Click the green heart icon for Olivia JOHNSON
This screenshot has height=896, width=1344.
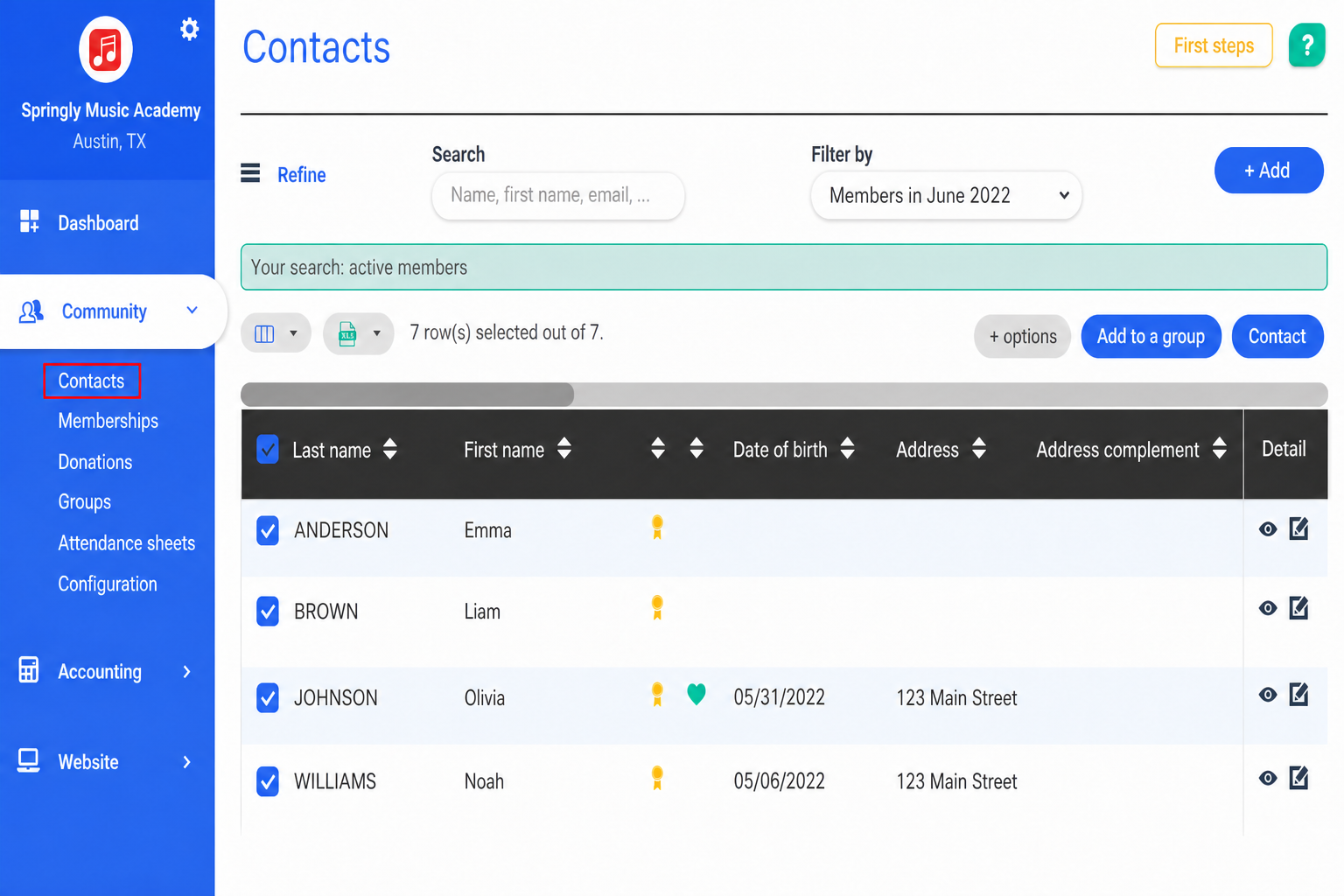[696, 695]
